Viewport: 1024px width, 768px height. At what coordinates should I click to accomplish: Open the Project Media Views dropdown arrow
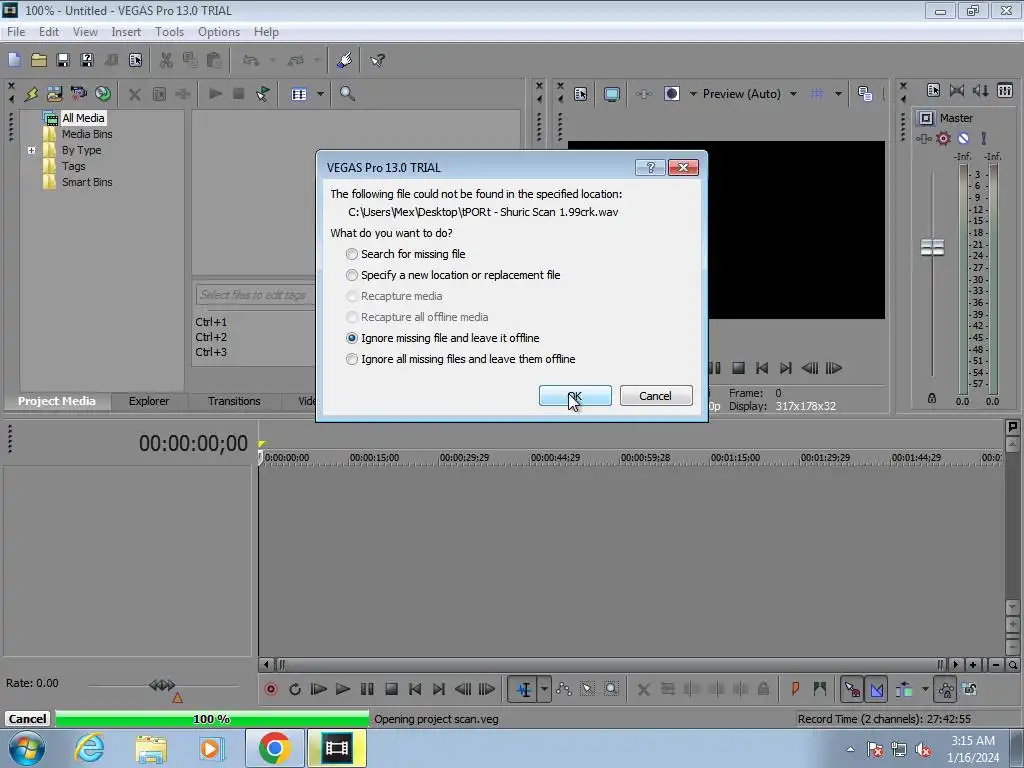click(x=320, y=94)
